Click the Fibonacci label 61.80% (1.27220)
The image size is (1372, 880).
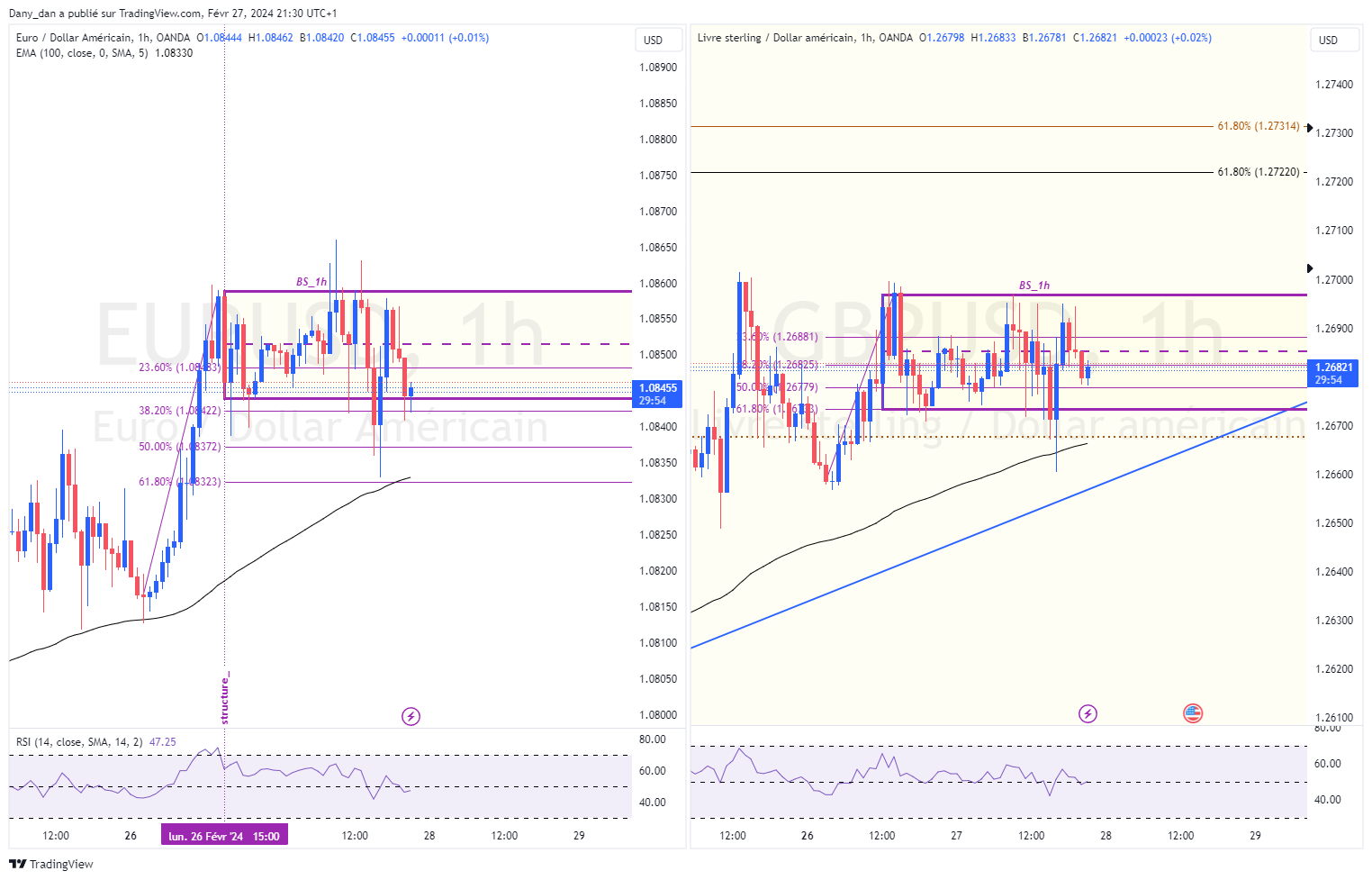(x=1259, y=172)
